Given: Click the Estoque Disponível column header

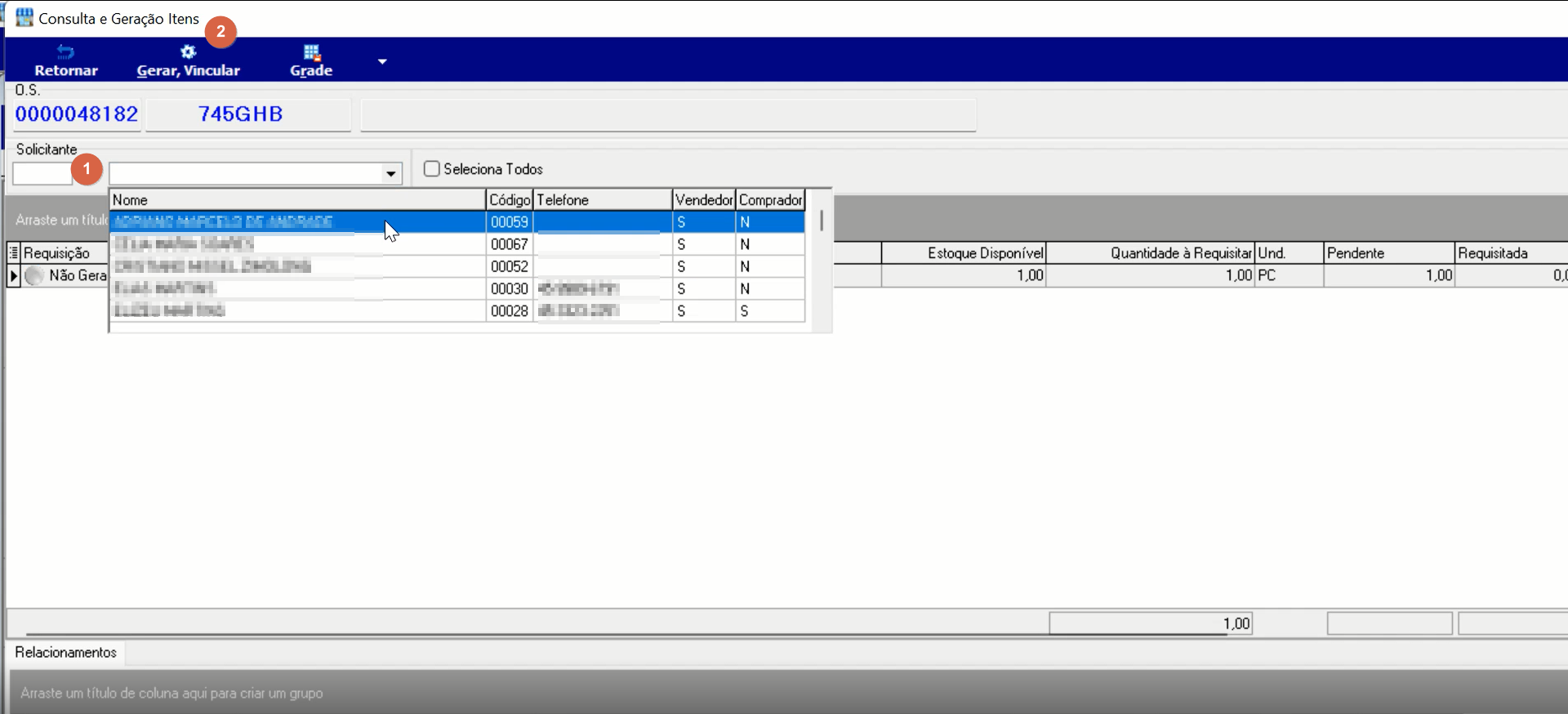Looking at the screenshot, I should (964, 253).
